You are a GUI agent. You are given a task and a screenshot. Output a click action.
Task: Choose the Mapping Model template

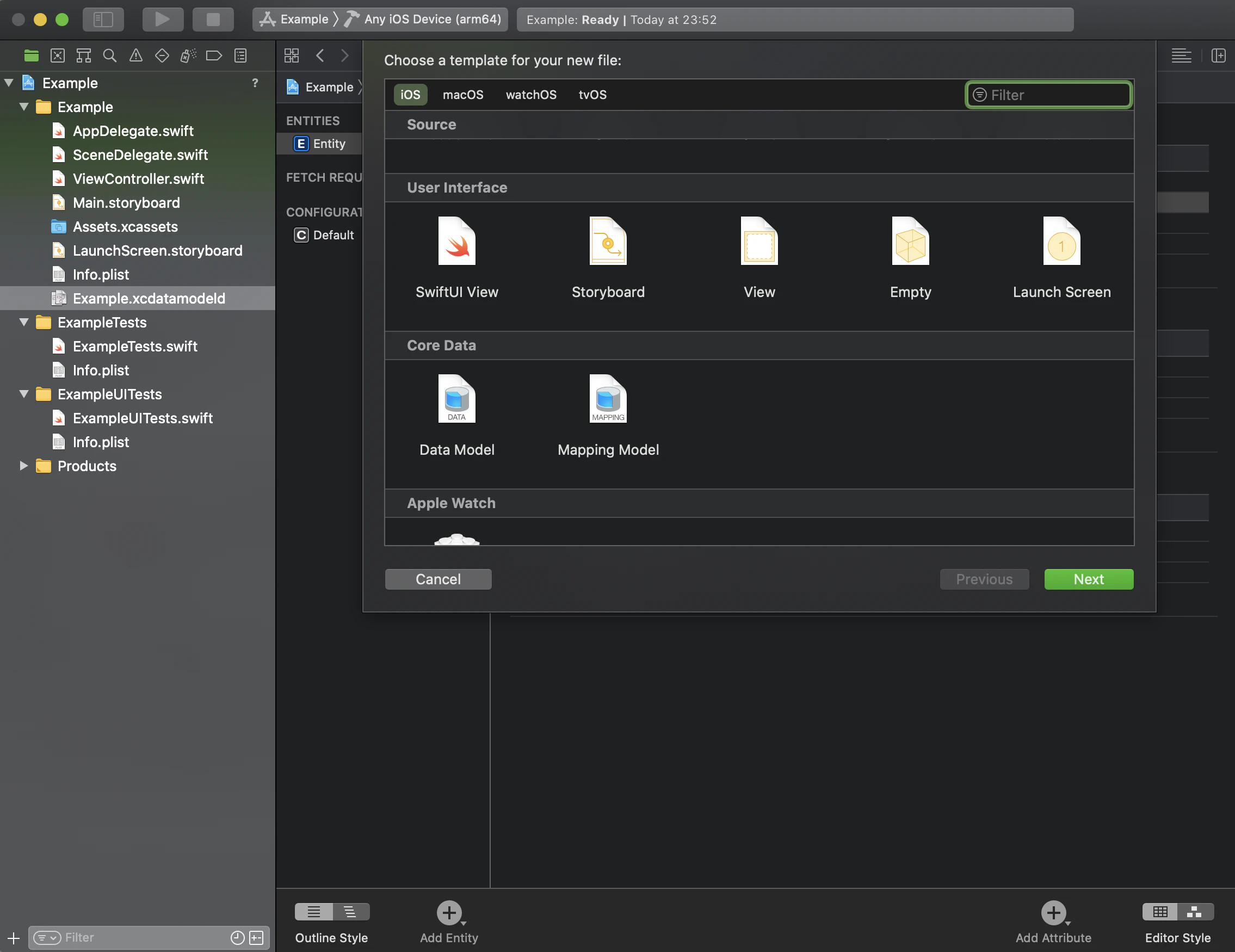pyautogui.click(x=608, y=416)
